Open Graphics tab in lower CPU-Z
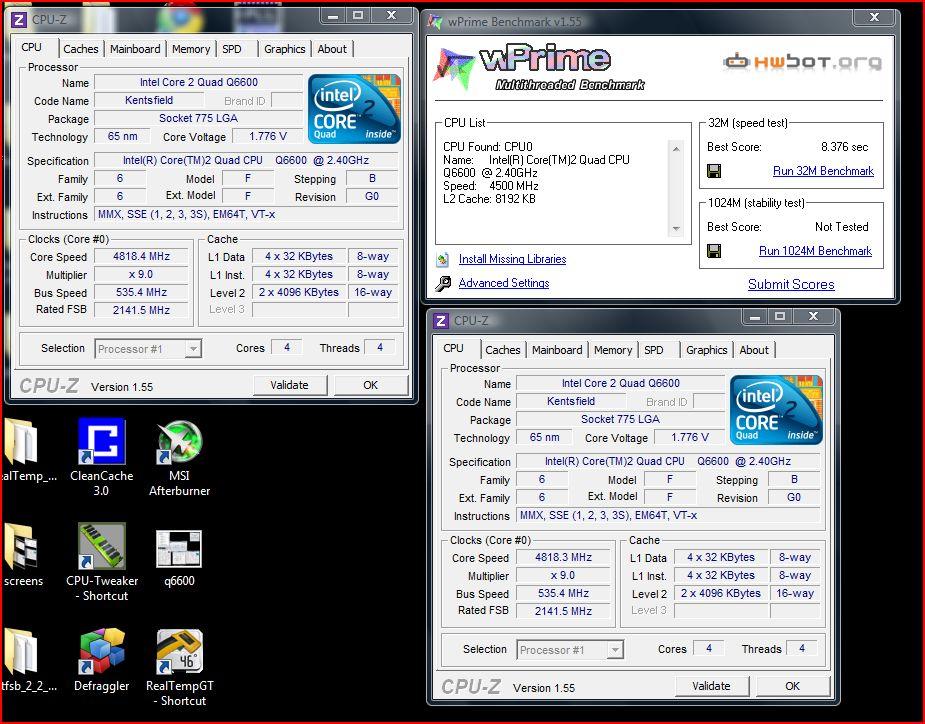Image resolution: width=925 pixels, height=724 pixels. click(707, 350)
